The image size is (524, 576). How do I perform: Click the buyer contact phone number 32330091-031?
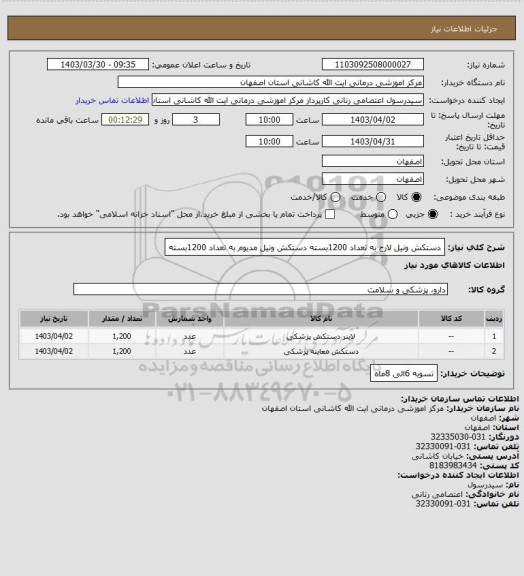pos(443,447)
